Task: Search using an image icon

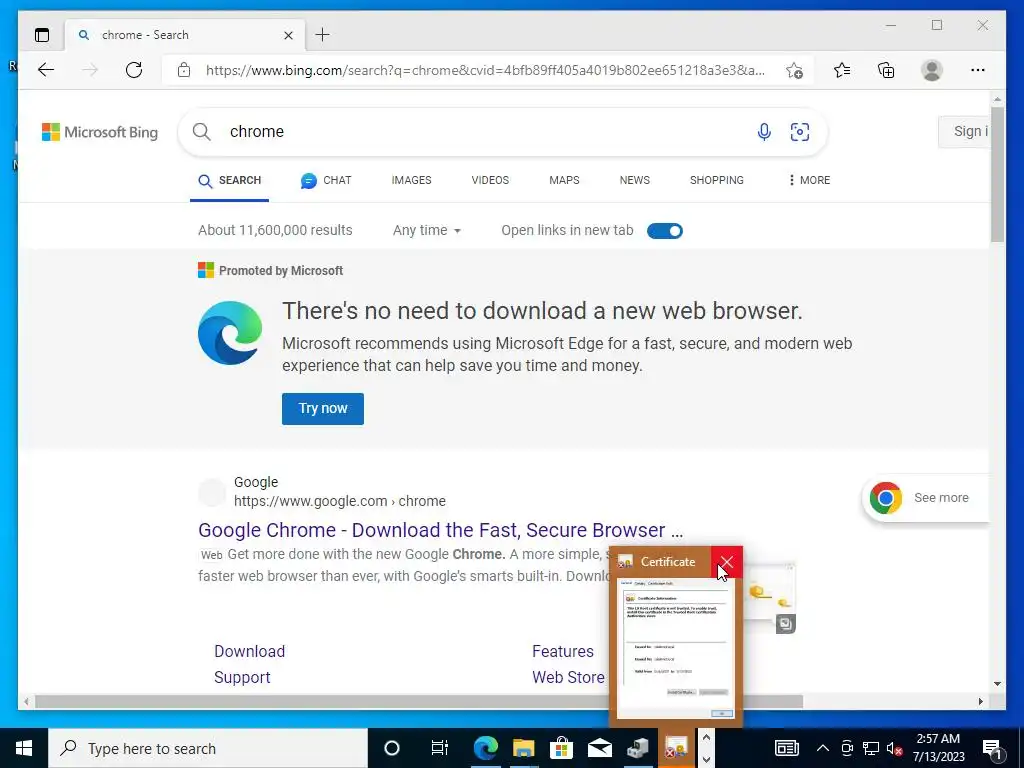Action: pos(800,131)
